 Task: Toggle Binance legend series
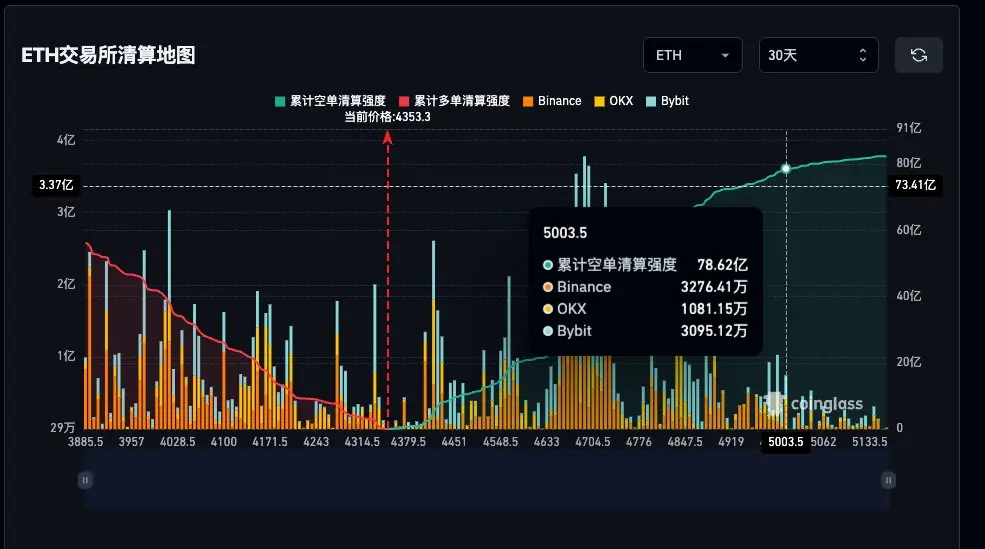[x=552, y=101]
